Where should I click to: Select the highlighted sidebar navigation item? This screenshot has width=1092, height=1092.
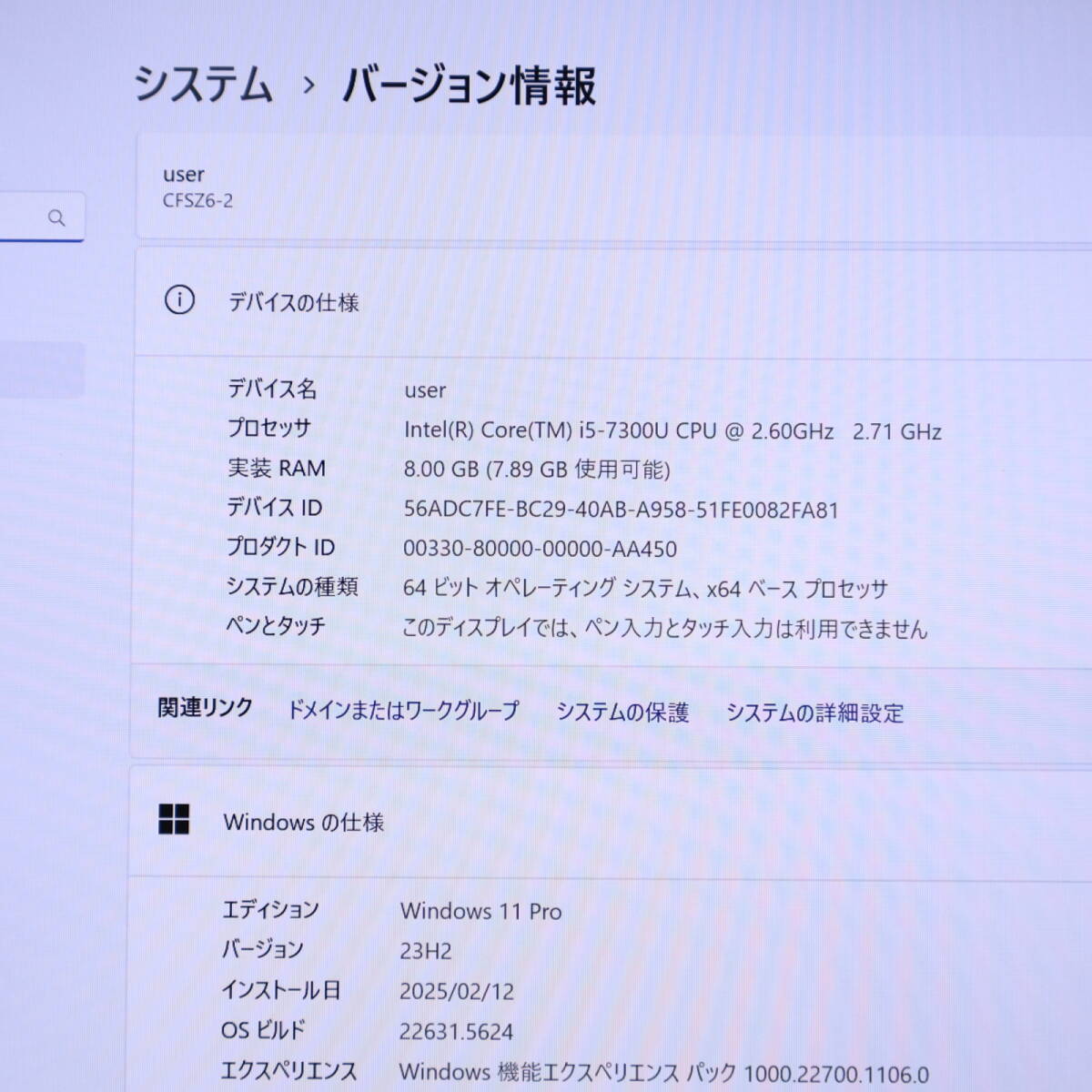[42, 369]
